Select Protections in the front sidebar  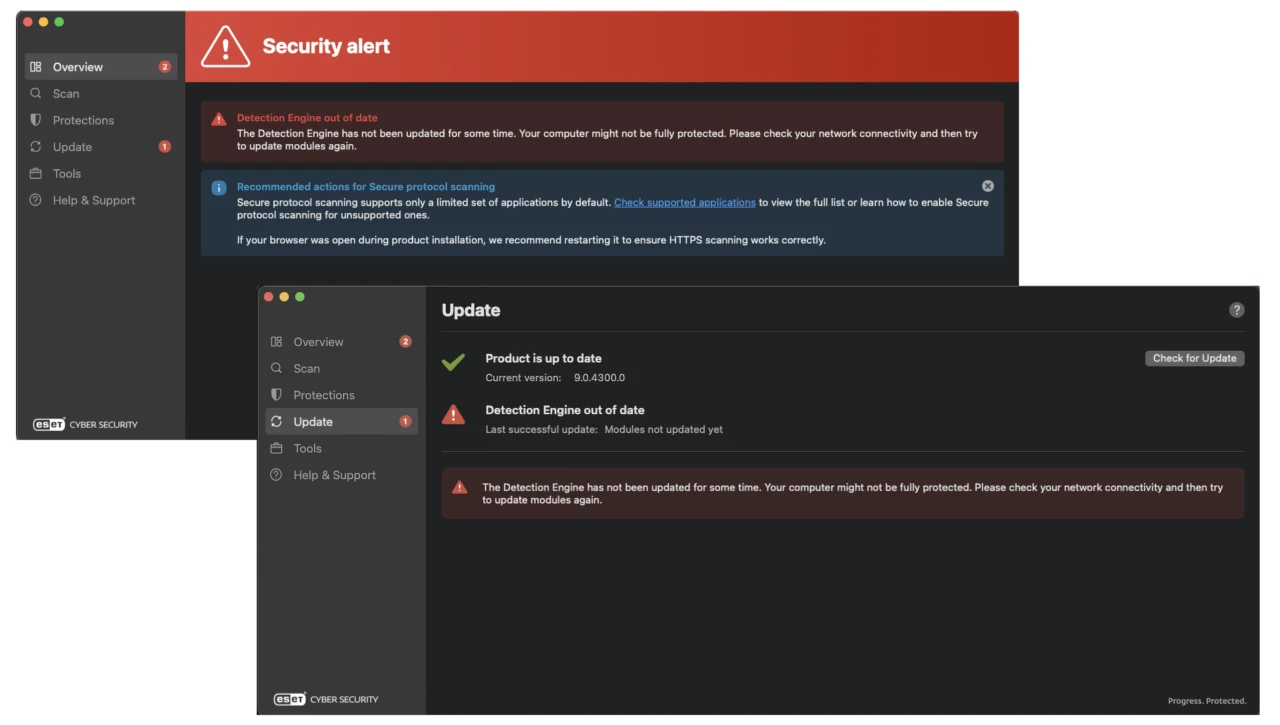coord(323,394)
